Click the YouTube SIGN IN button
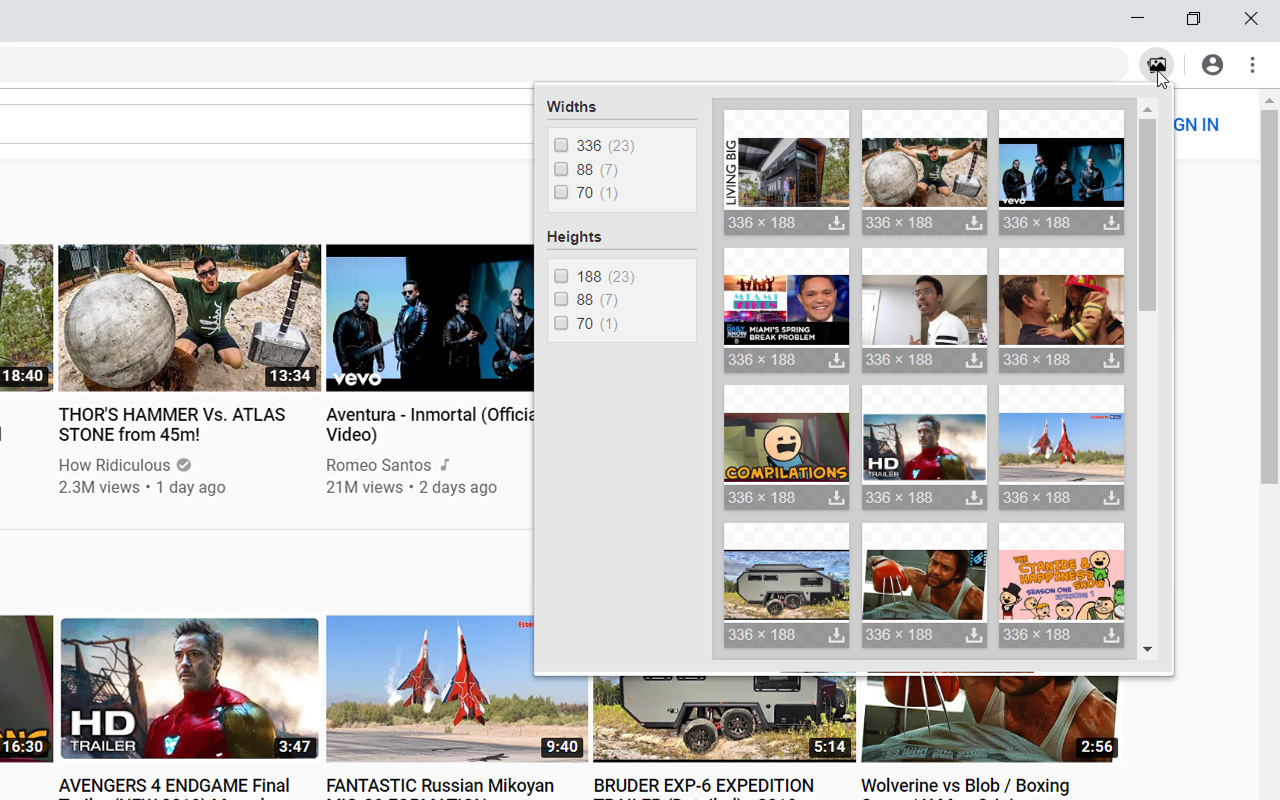 tap(1196, 125)
